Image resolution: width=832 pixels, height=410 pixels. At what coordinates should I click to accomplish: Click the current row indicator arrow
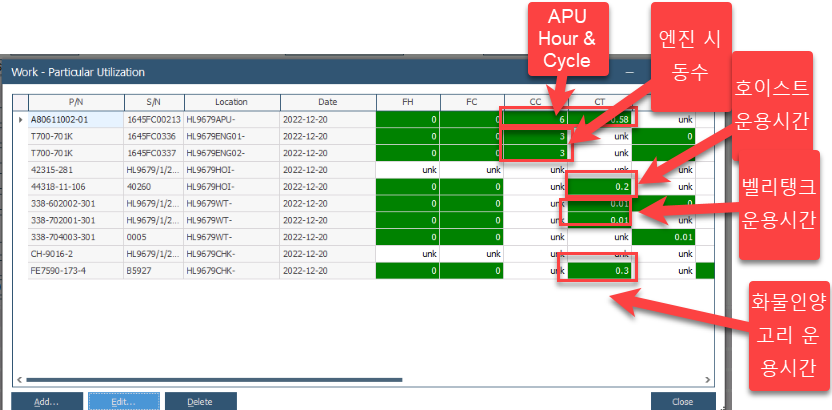point(21,119)
